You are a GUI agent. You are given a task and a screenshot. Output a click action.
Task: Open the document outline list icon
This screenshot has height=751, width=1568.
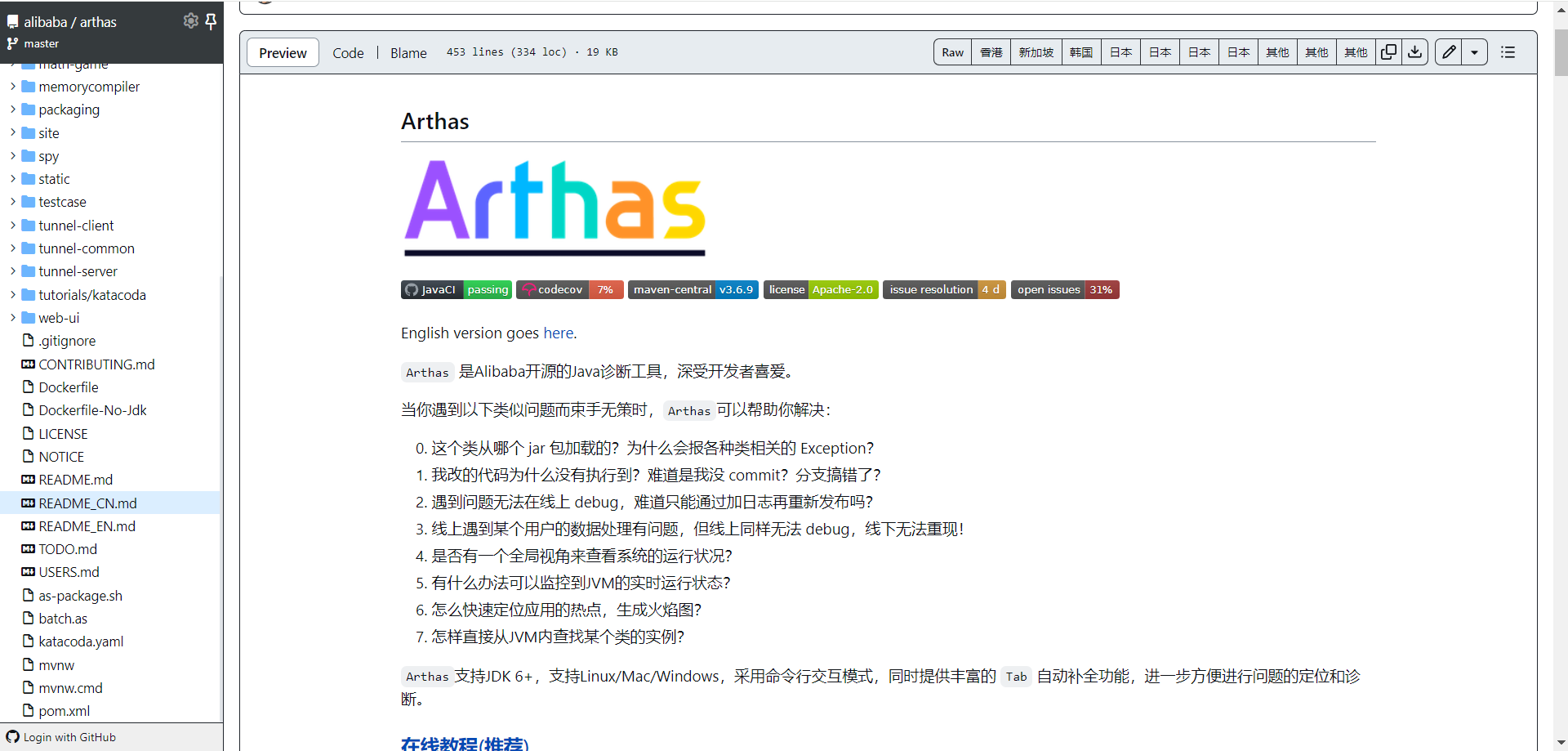coord(1508,51)
